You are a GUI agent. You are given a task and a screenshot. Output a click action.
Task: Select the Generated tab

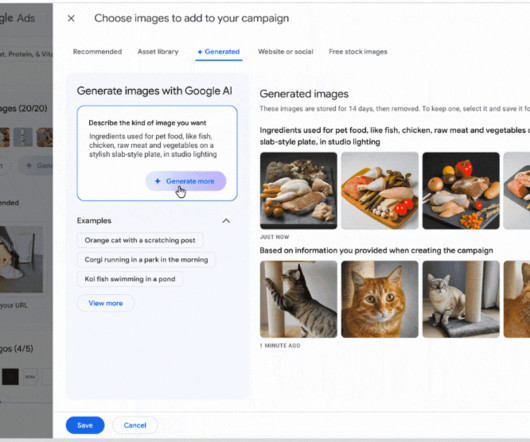pyautogui.click(x=219, y=52)
